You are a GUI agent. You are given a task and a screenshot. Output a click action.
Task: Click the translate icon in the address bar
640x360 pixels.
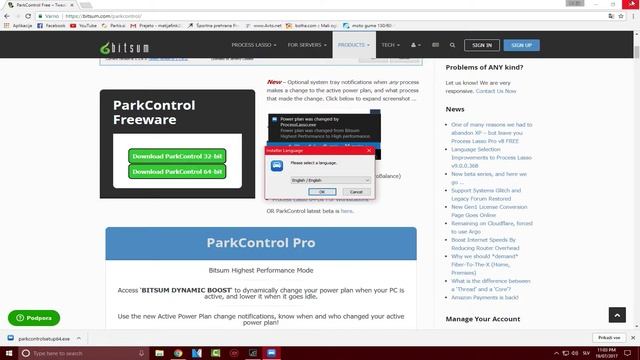coord(611,16)
